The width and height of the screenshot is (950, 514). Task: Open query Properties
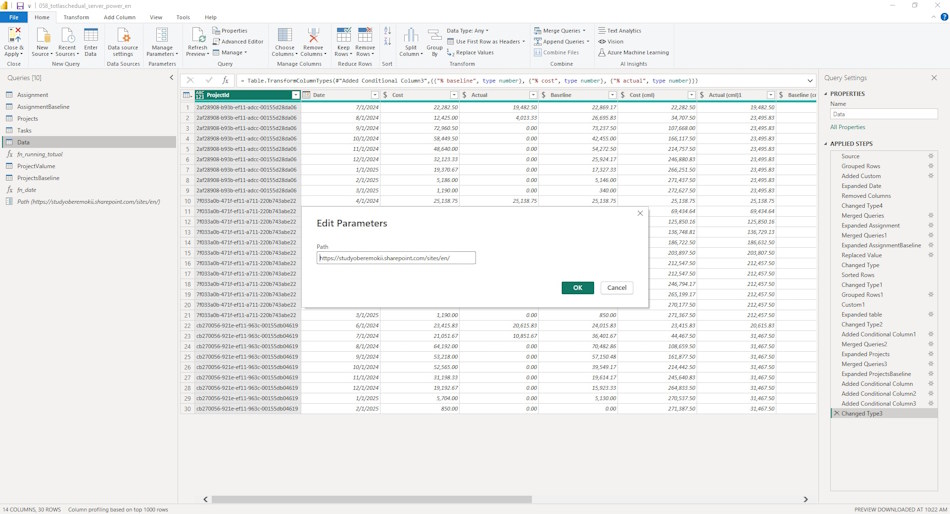coord(230,30)
